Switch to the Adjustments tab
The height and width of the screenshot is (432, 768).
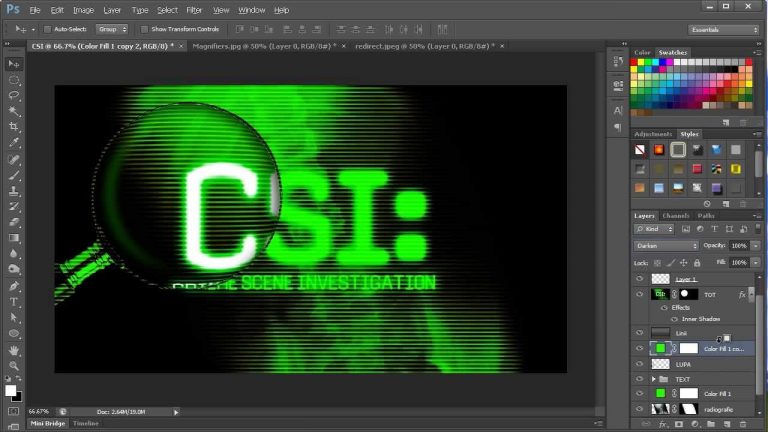(653, 134)
